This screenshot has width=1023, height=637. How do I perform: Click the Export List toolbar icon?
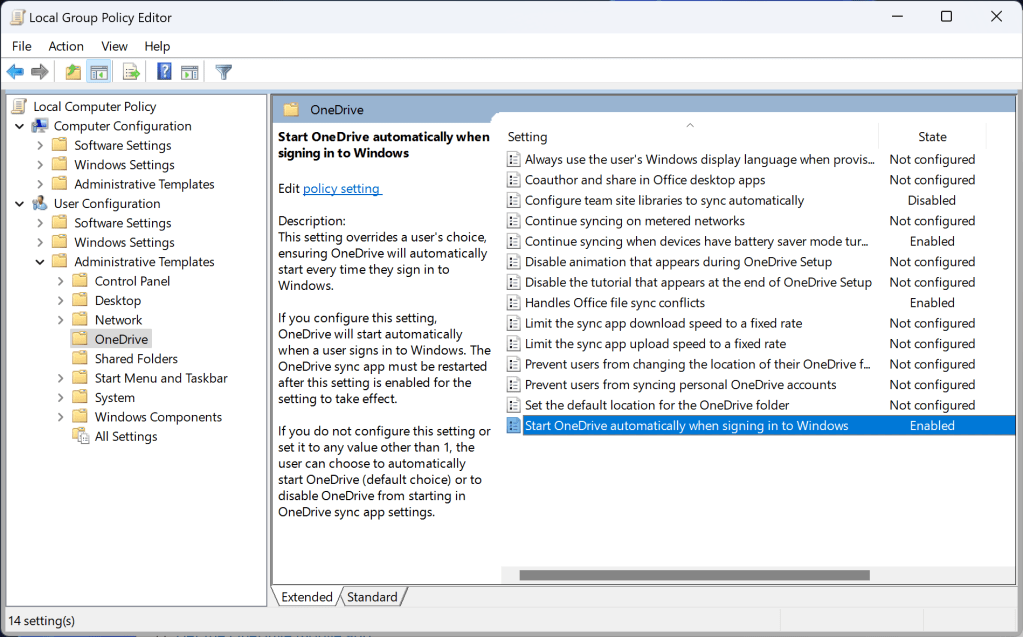click(130, 71)
